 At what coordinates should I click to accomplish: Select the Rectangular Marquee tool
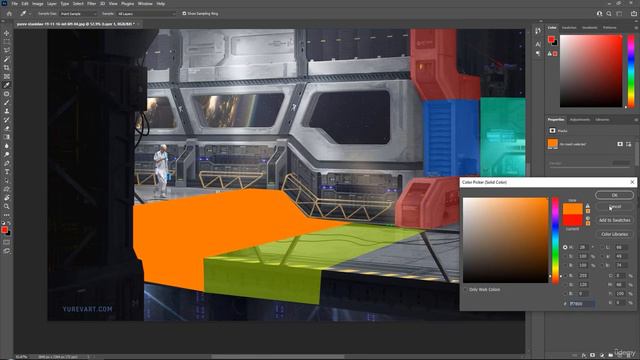(x=7, y=42)
